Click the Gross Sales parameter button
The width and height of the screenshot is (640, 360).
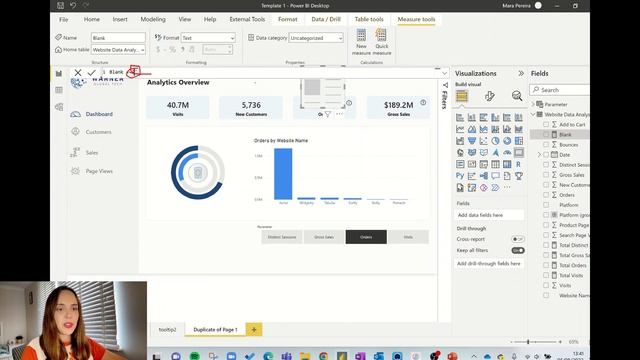point(324,237)
